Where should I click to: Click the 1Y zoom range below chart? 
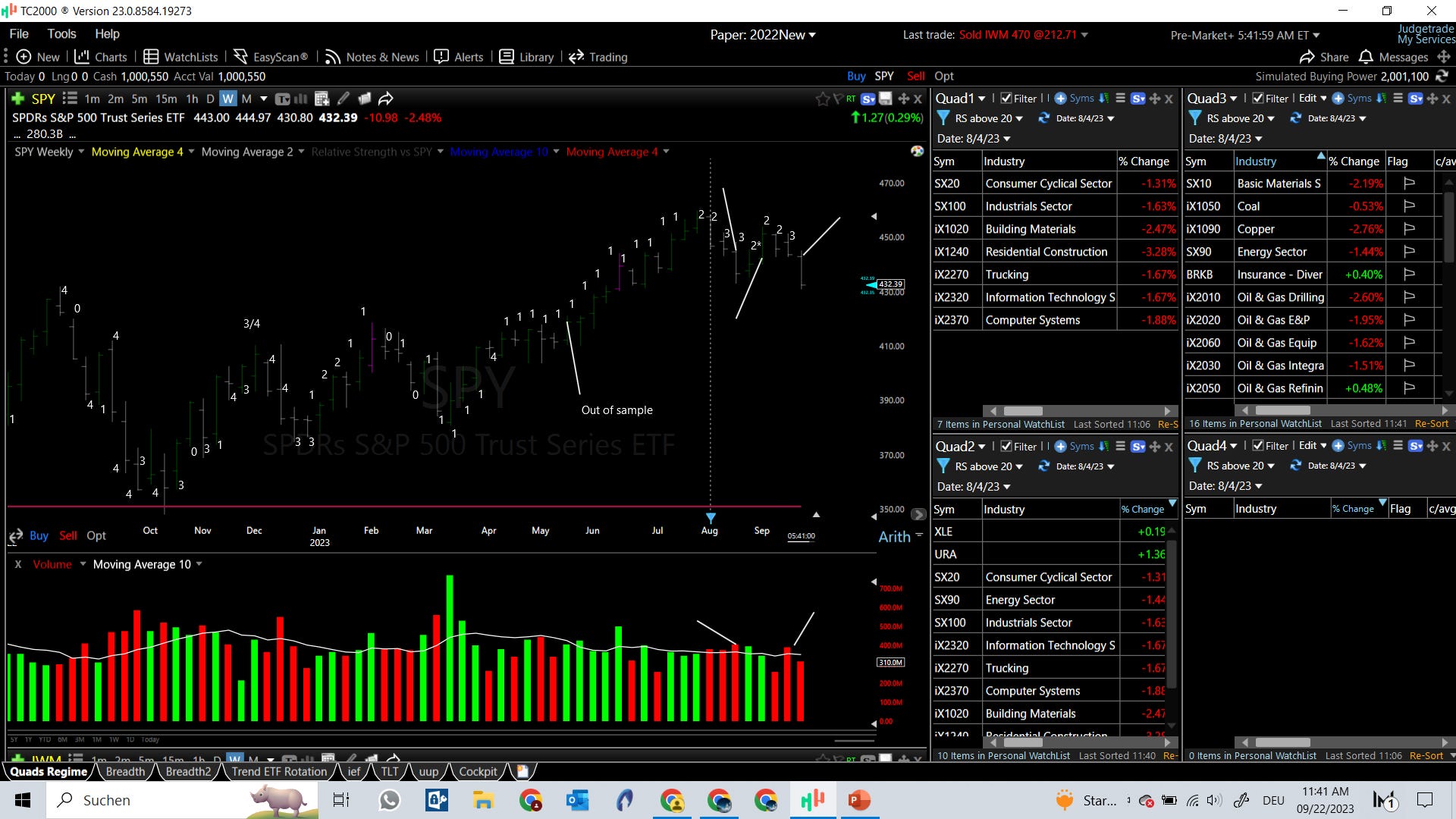tap(28, 739)
